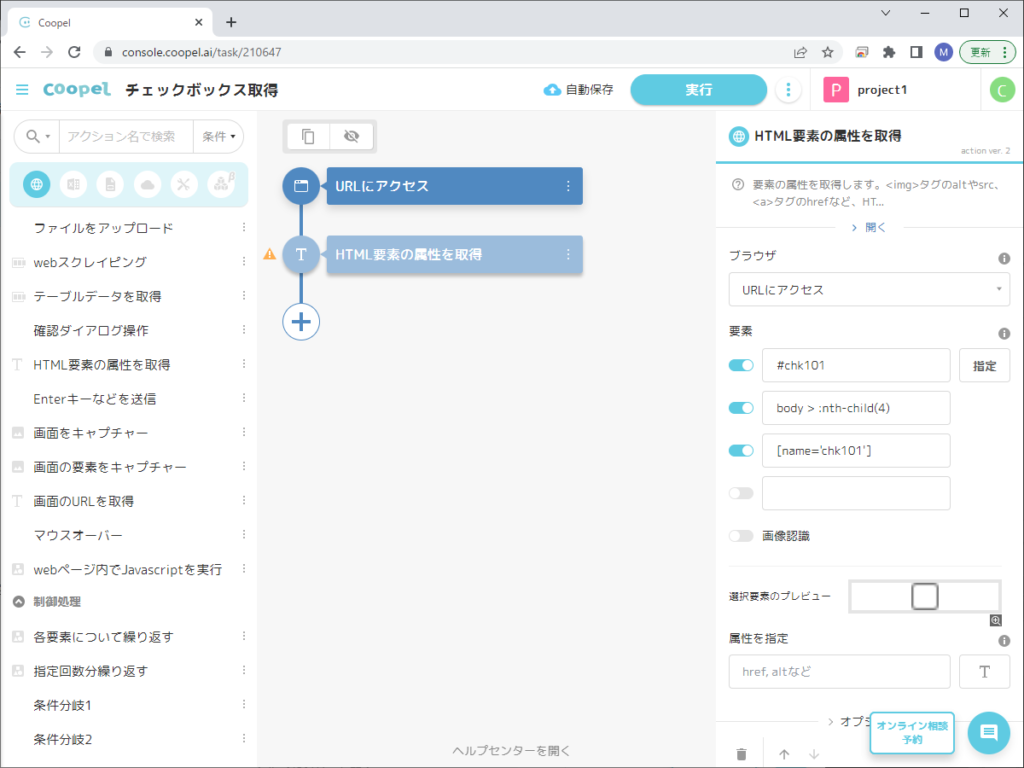1024x768 pixels.
Task: Click the 実行 button
Action: click(x=698, y=90)
